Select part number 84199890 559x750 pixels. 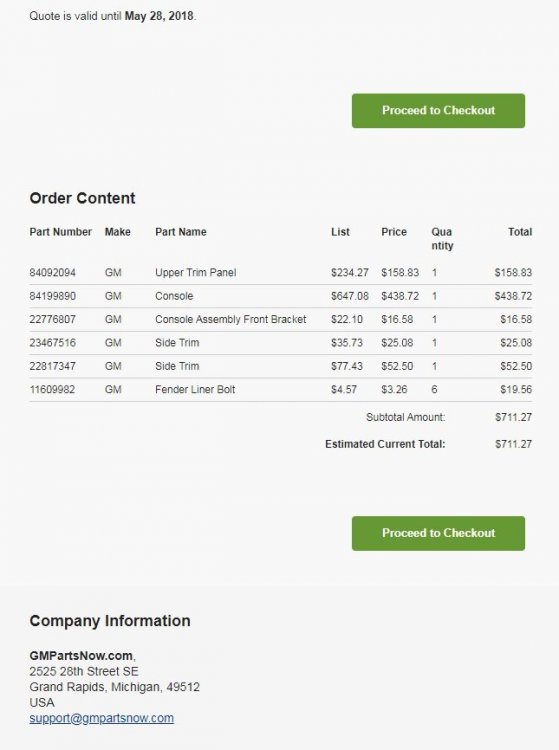(x=53, y=296)
